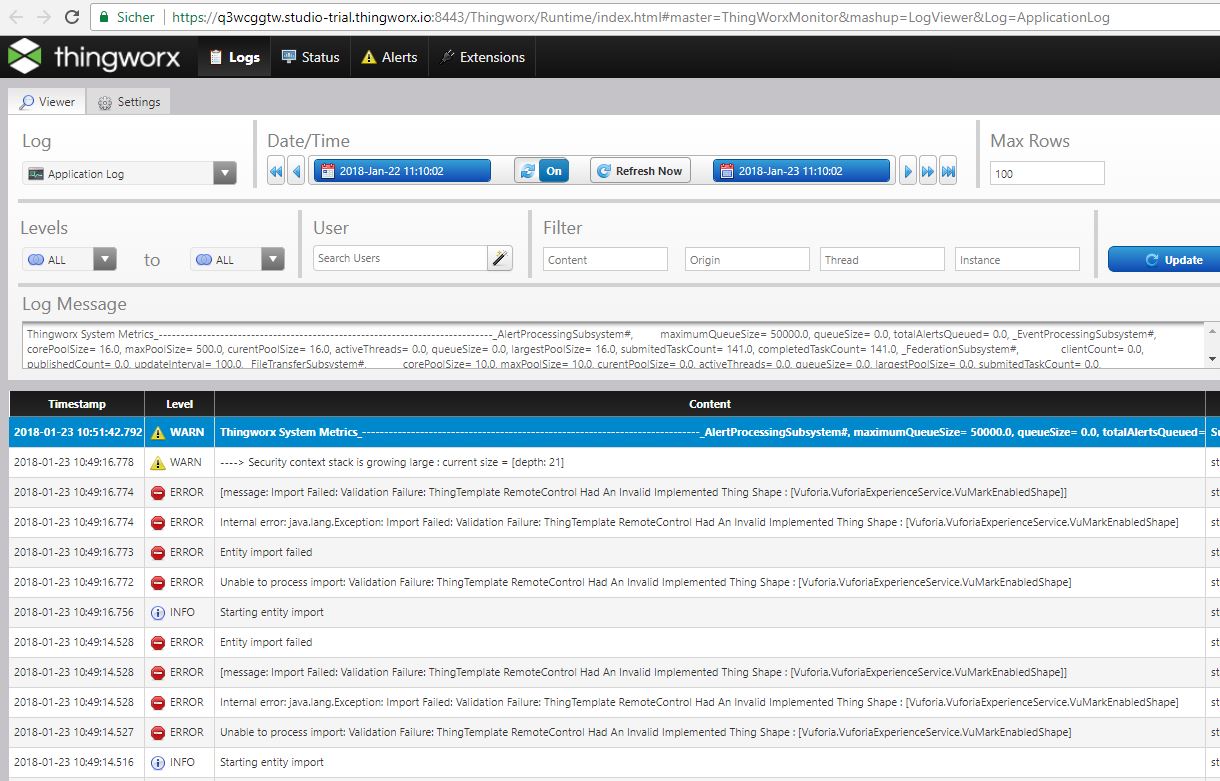Click the Instance filter field
This screenshot has width=1220, height=781.
click(1017, 259)
